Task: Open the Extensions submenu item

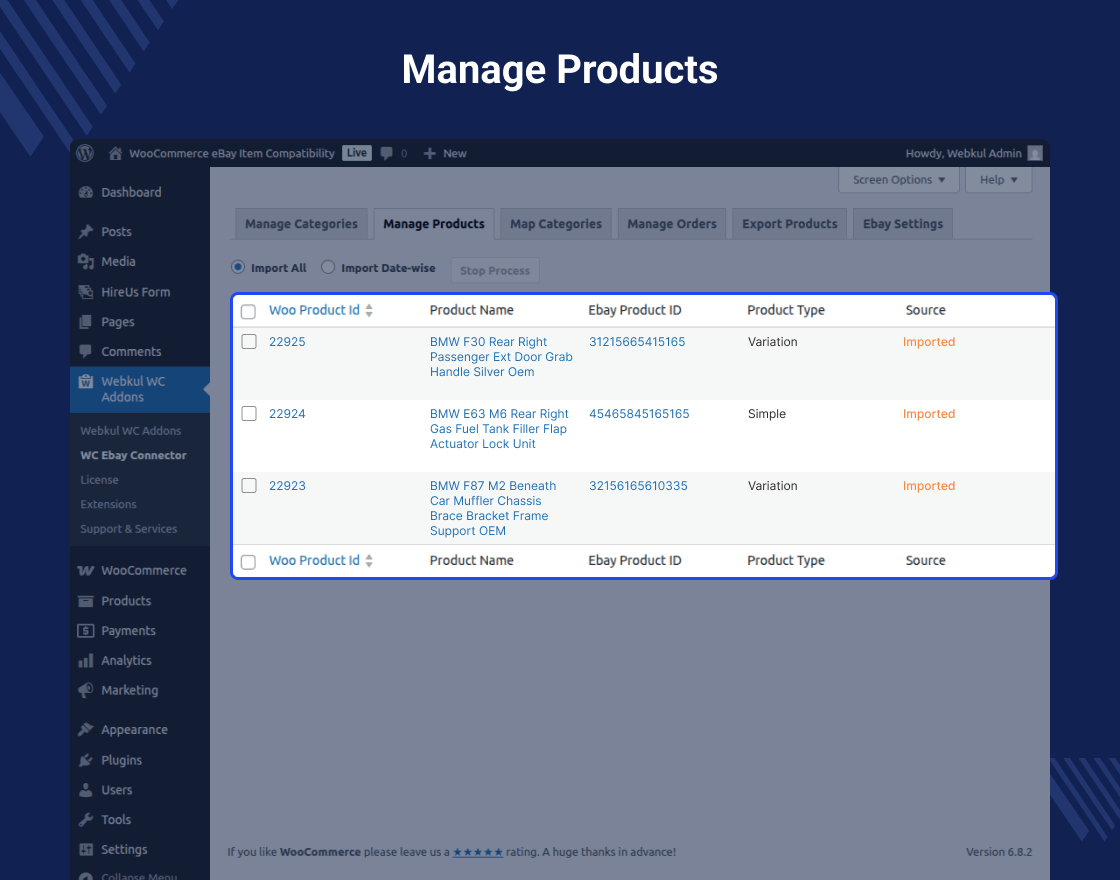Action: coord(108,504)
